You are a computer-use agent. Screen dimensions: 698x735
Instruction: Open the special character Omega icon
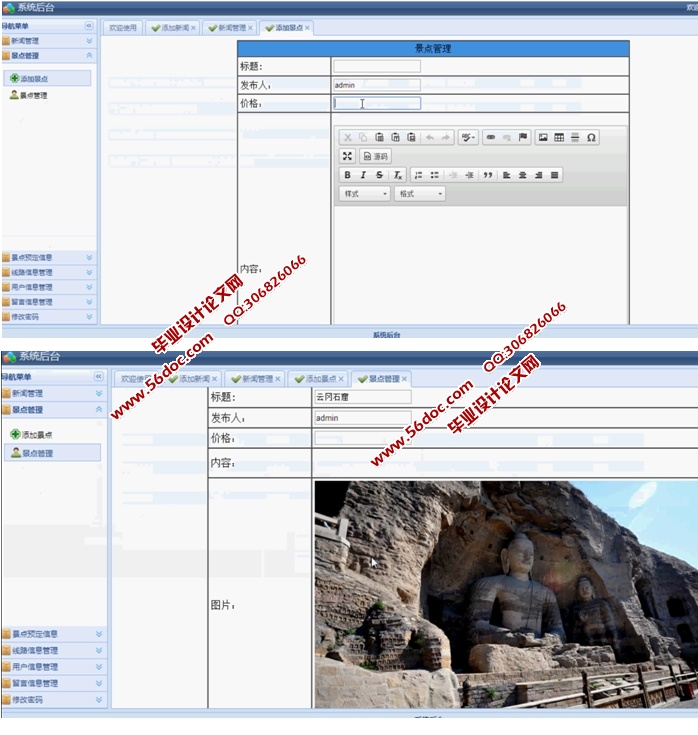coord(591,137)
